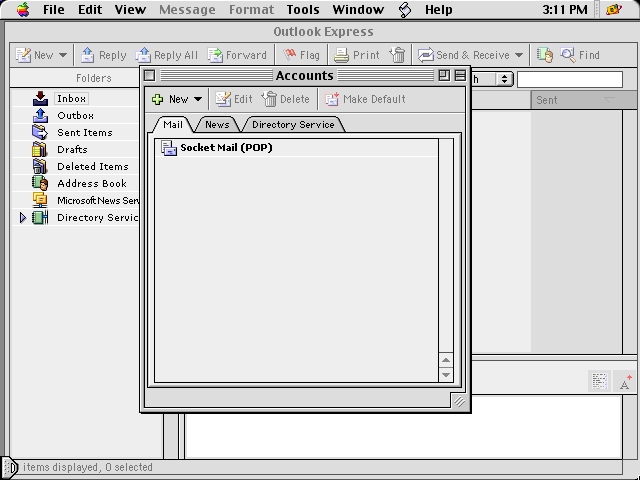
Task: Click the clock showing 3:11 PM
Action: click(x=564, y=9)
